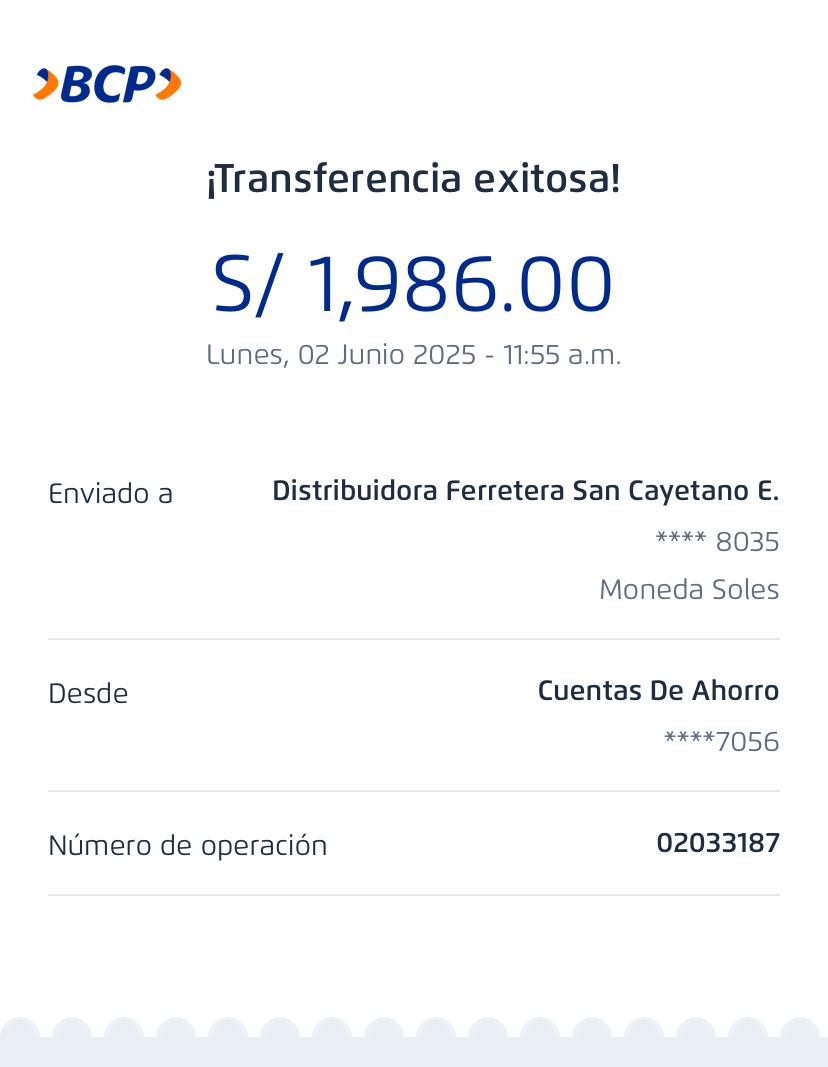The height and width of the screenshot is (1067, 828).
Task: Click the date 'Lunes, 02 Junio 2025'
Action: click(340, 355)
